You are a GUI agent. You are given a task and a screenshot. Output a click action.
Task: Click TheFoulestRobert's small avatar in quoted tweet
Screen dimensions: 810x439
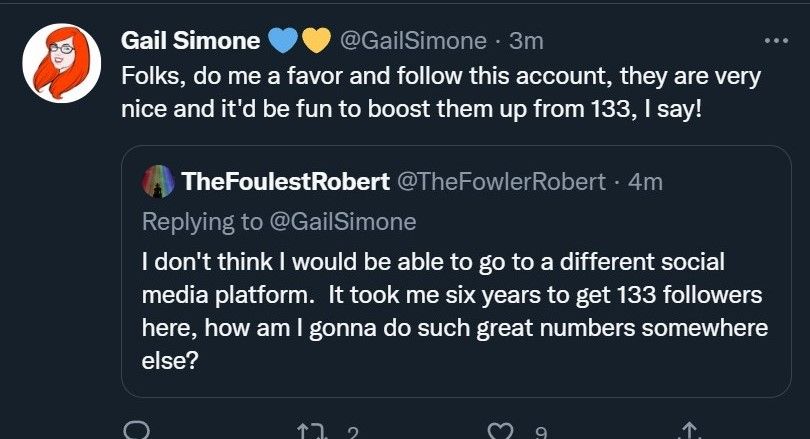(x=160, y=181)
